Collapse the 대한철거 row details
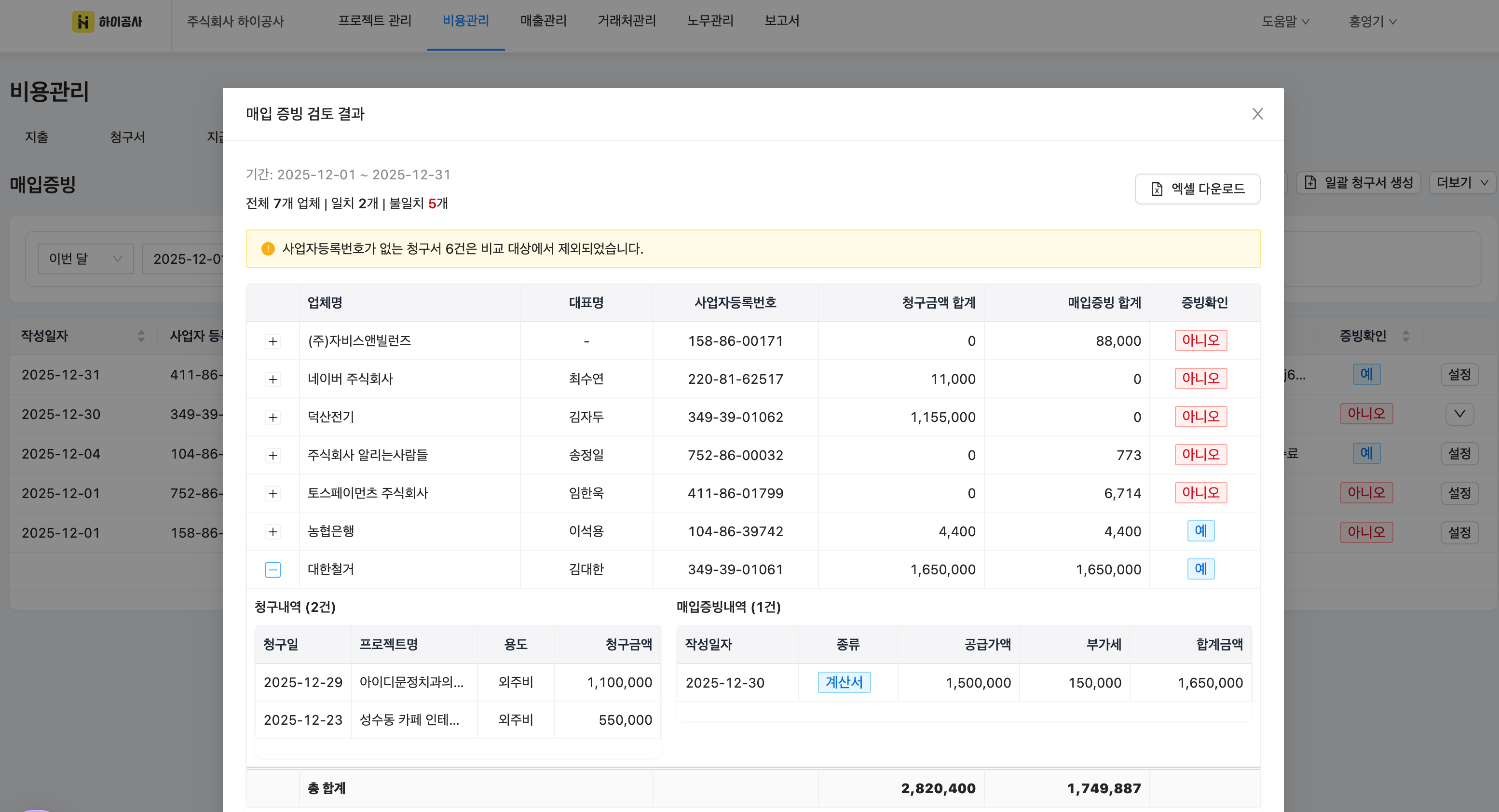Screen dimensions: 1499x812 coord(273,569)
